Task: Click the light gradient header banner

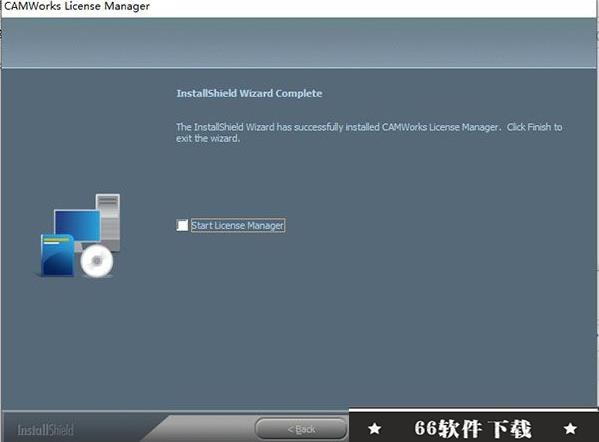Action: pyautogui.click(x=299, y=43)
